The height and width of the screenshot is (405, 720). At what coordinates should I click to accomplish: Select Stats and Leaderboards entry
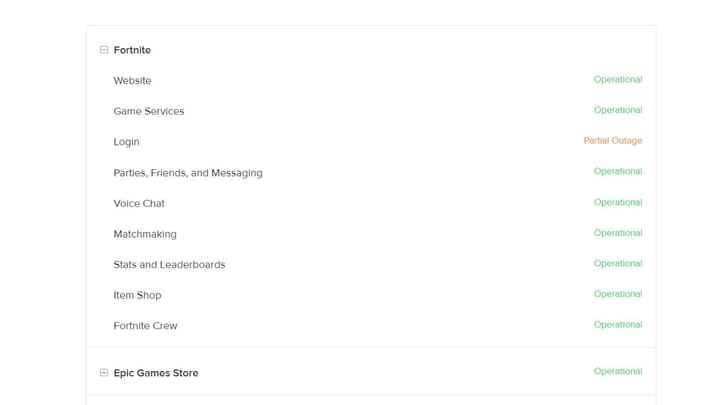[x=169, y=265]
